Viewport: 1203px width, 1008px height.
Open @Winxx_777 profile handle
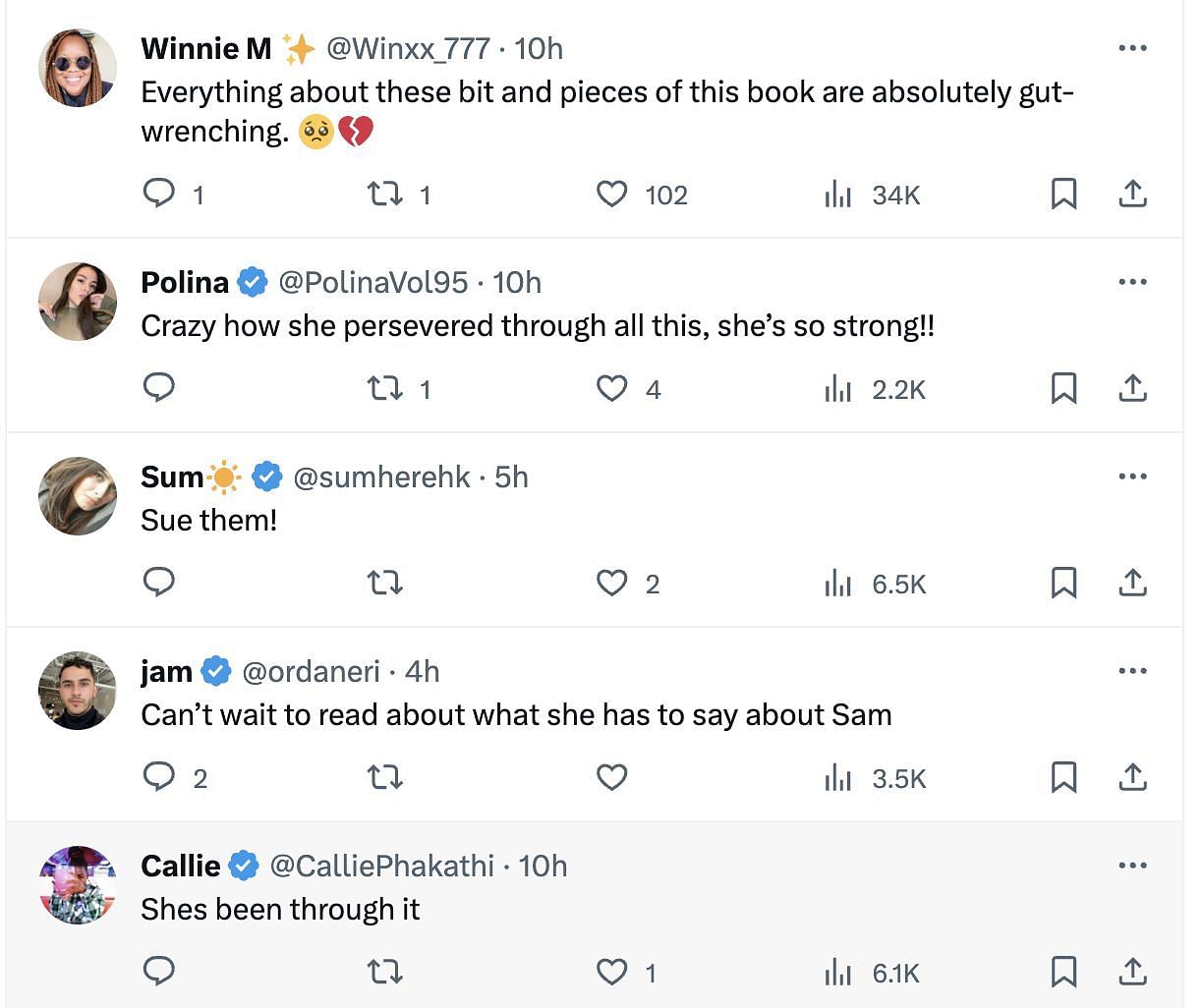point(408,48)
